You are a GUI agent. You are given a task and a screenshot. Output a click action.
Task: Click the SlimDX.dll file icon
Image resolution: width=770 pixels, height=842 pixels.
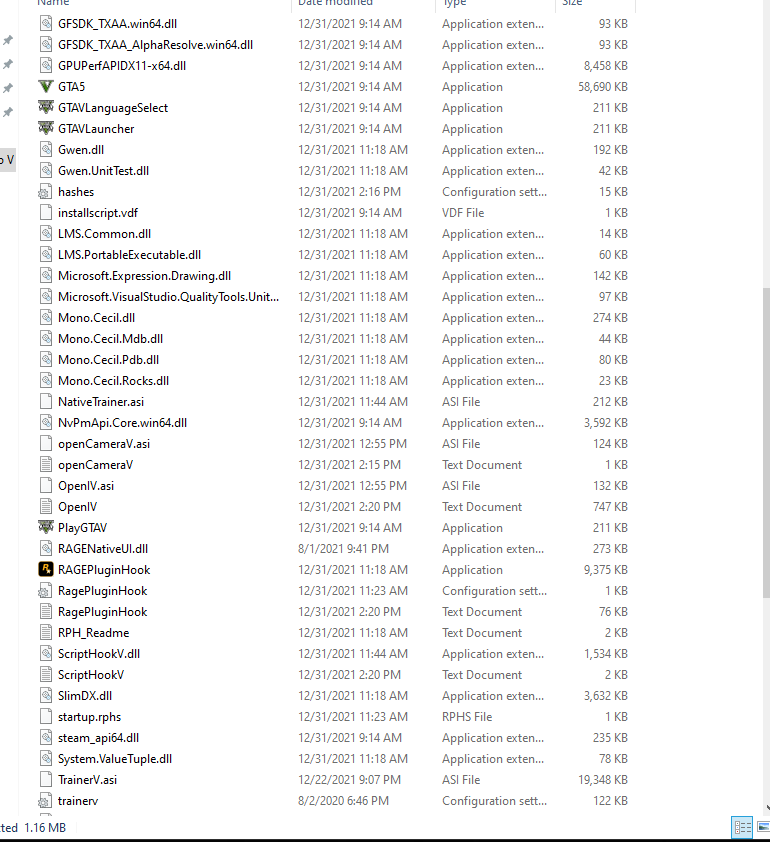pyautogui.click(x=46, y=695)
